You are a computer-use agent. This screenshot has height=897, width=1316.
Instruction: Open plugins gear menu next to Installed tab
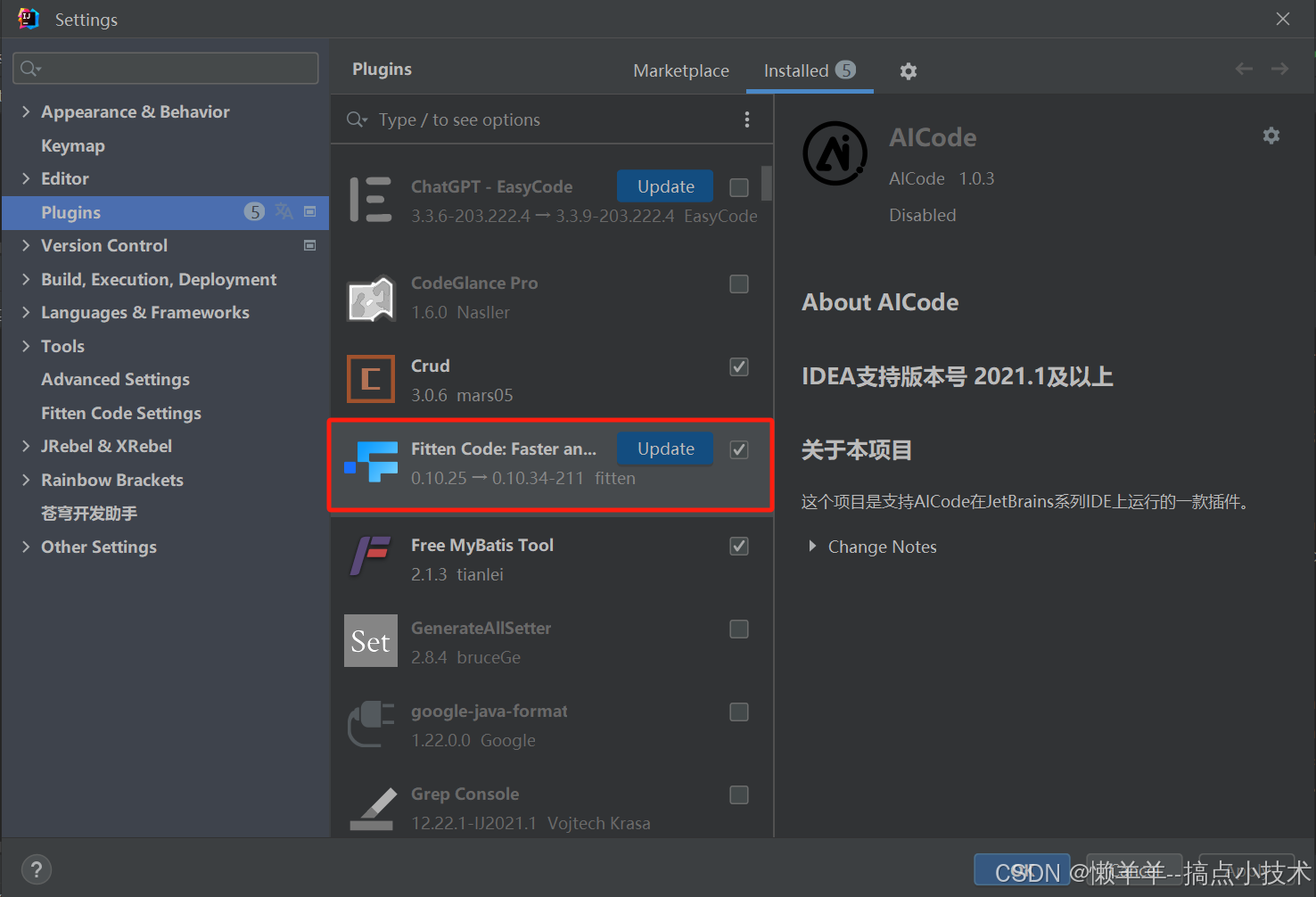908,71
